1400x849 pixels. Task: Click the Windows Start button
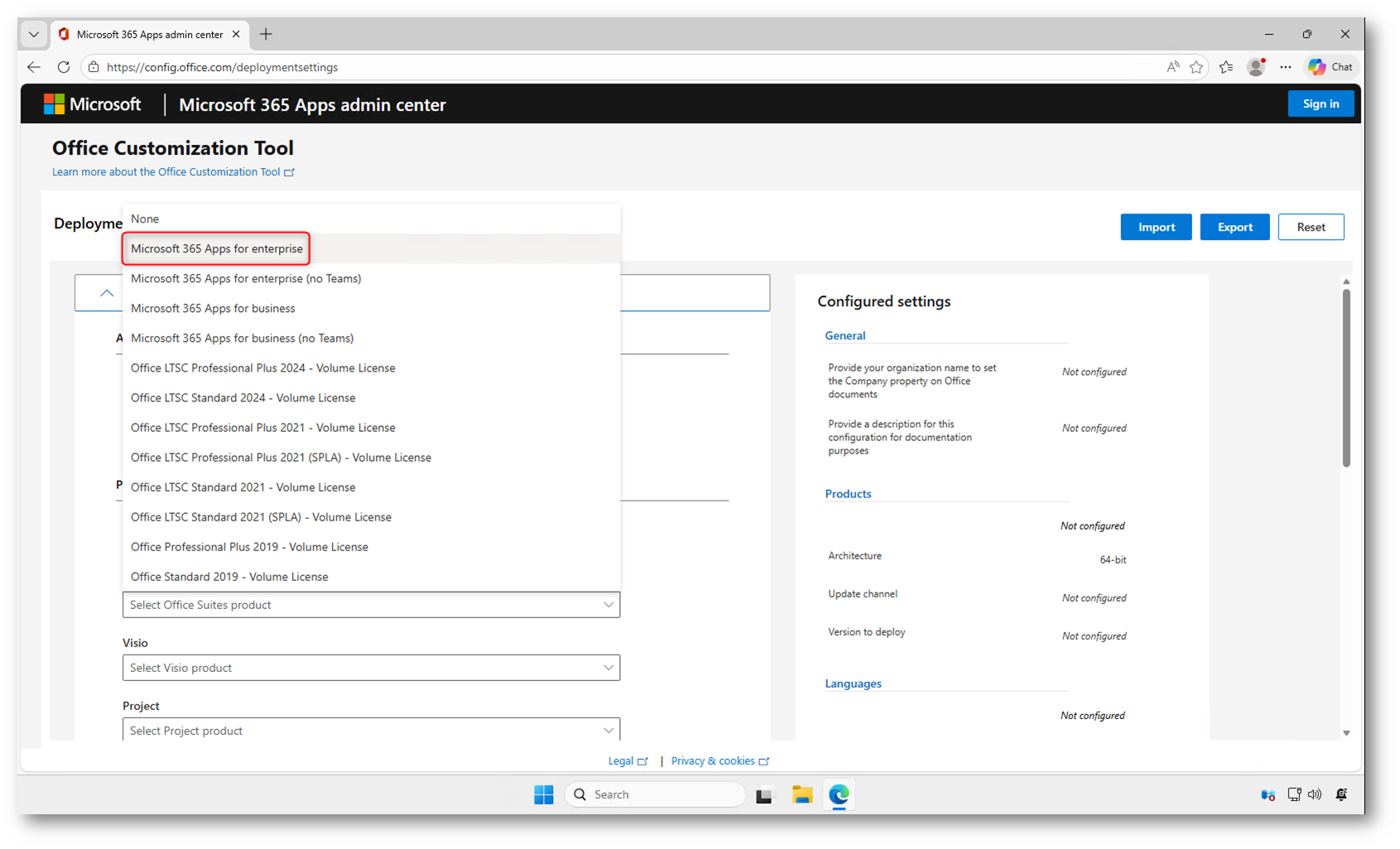(544, 794)
